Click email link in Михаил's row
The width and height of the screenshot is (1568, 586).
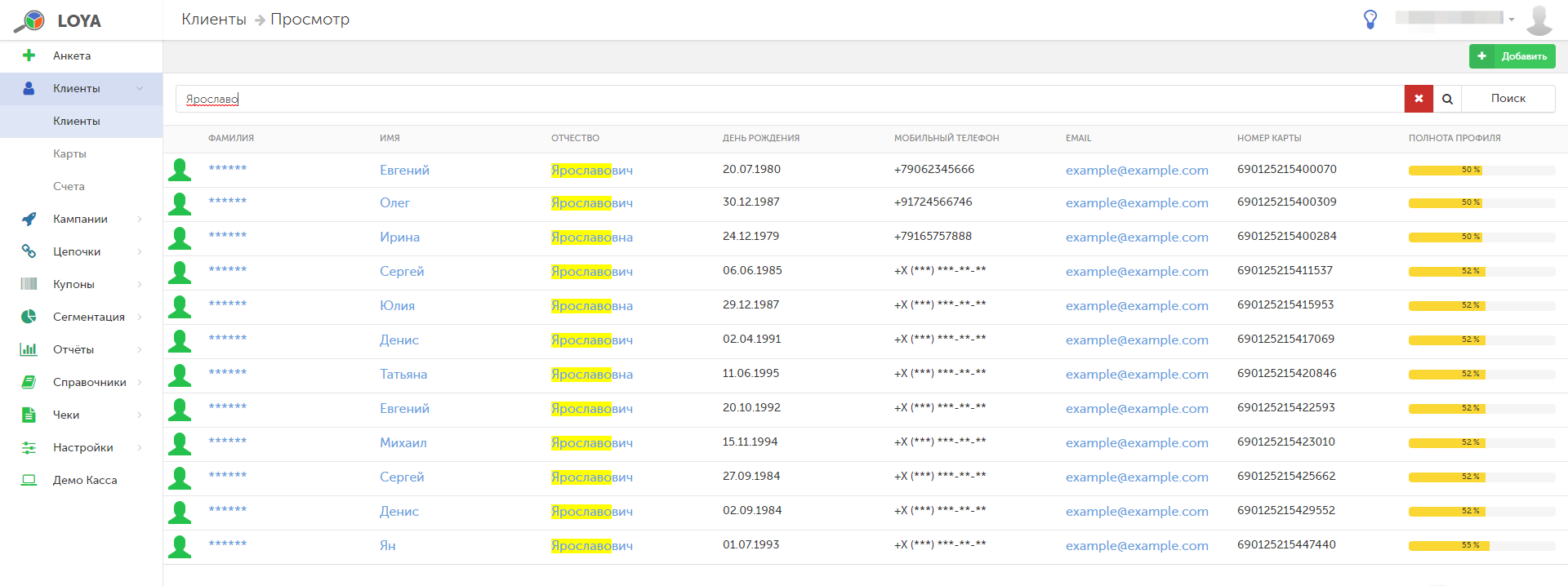[x=1137, y=442]
